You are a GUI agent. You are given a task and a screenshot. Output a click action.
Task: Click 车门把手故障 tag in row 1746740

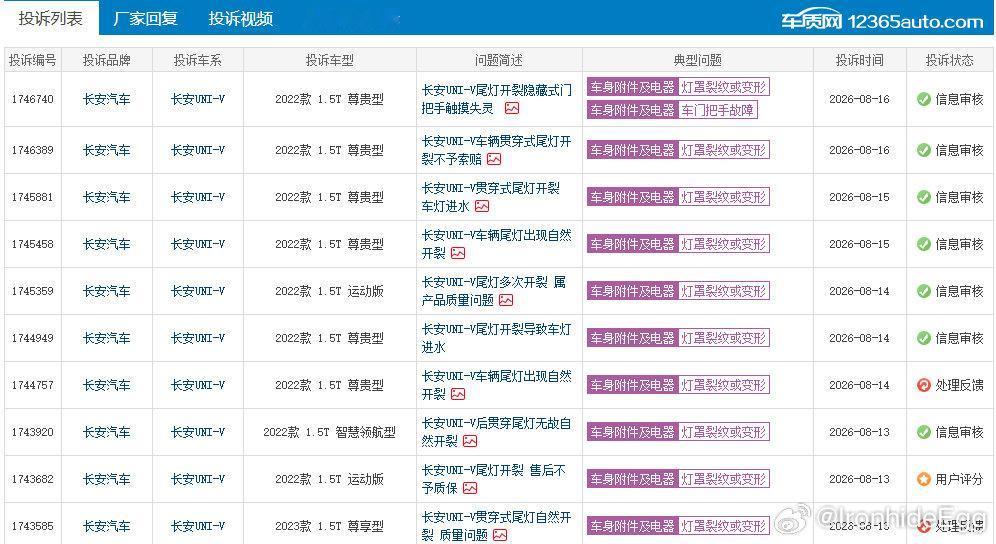coord(718,110)
